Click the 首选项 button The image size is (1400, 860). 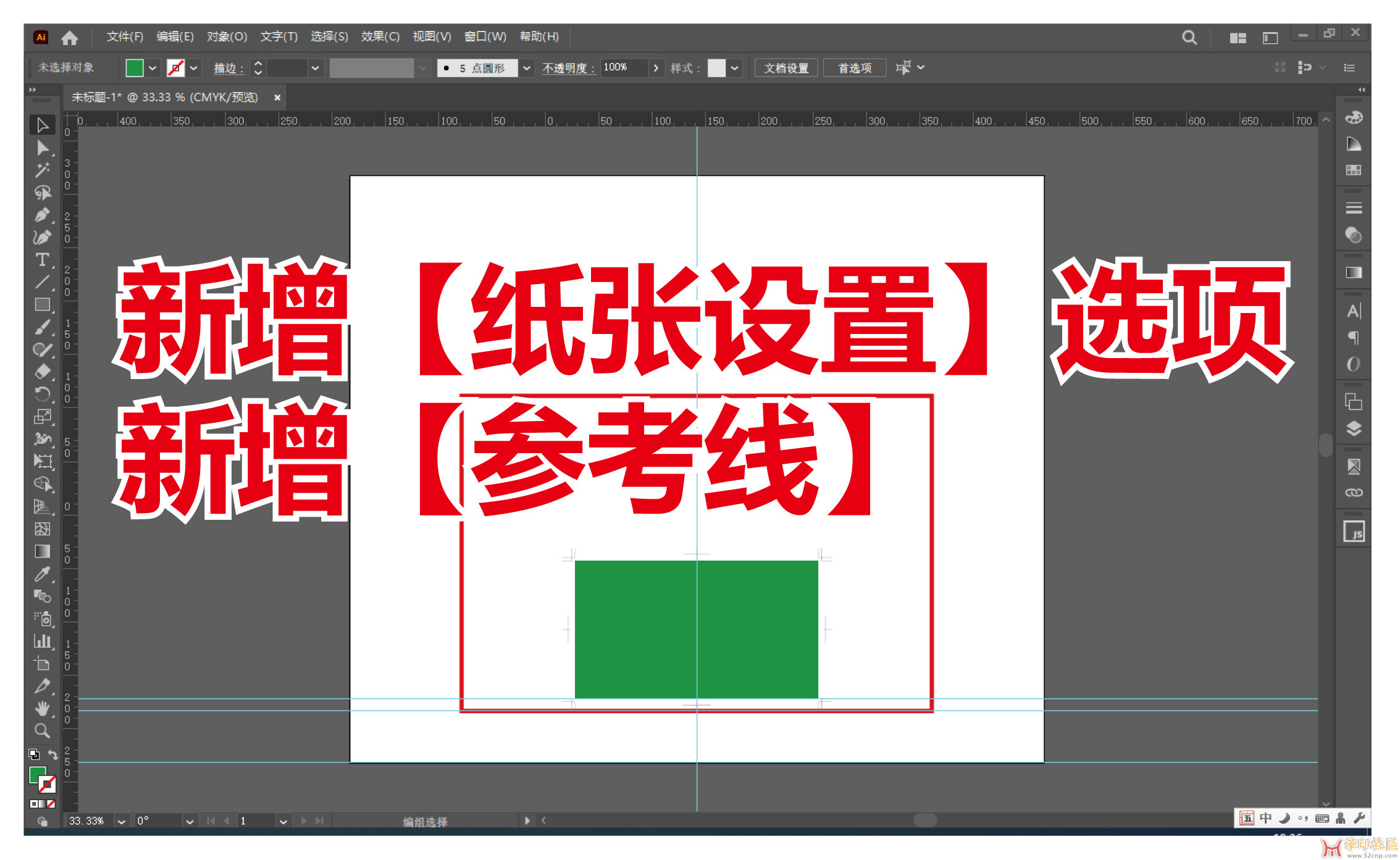coord(854,68)
